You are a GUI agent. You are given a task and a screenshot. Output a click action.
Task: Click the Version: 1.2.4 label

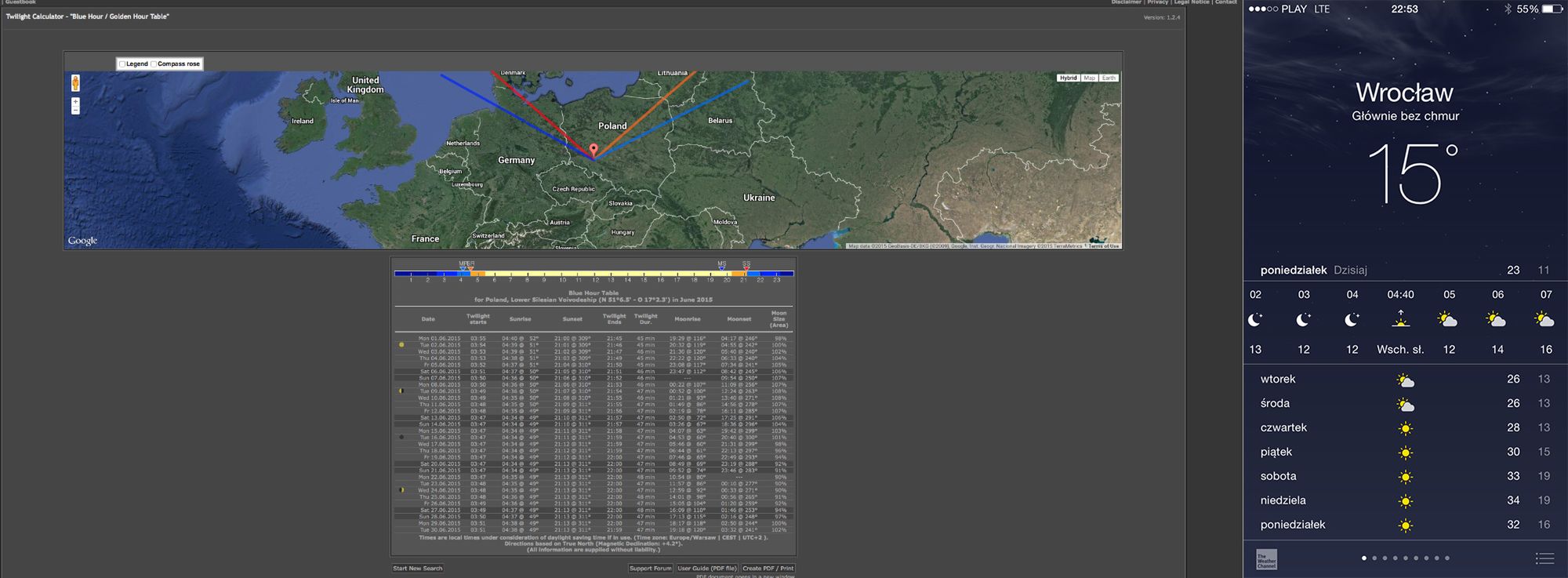pos(1162,17)
